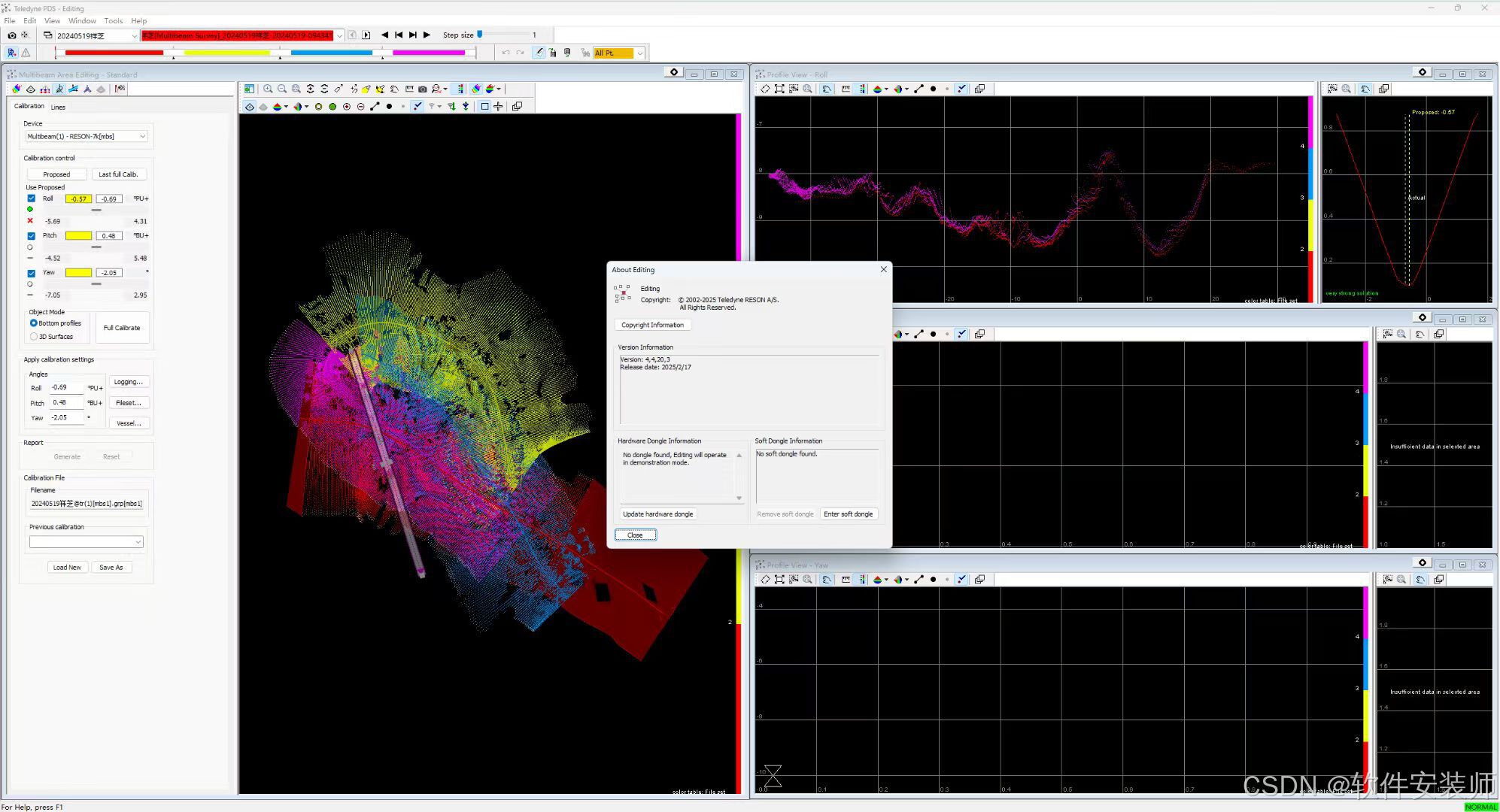
Task: Toggle the Yaw checkbox
Action: coord(32,273)
